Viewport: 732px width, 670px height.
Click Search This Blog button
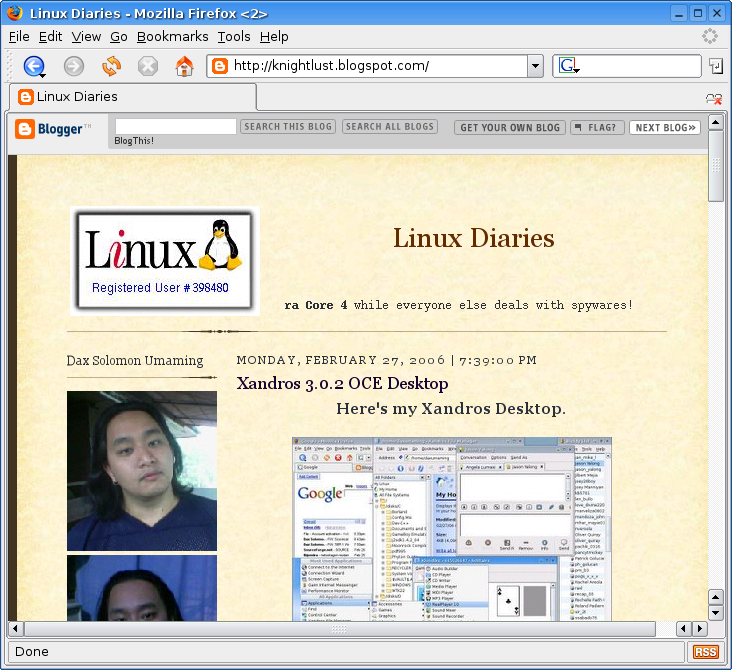click(x=288, y=127)
